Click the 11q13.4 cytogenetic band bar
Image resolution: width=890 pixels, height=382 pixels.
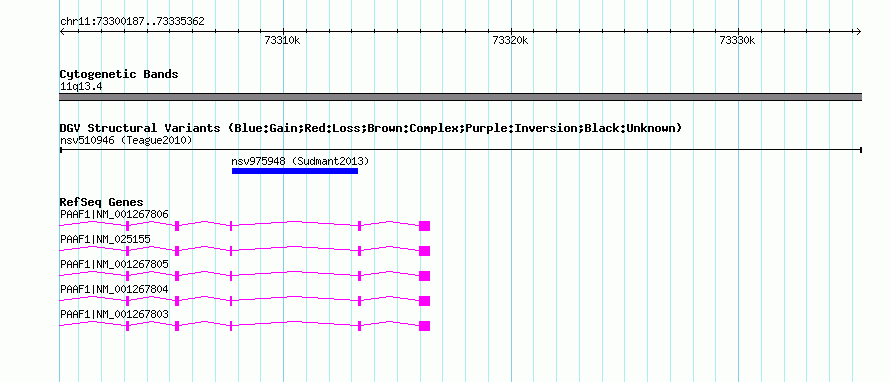[x=460, y=97]
